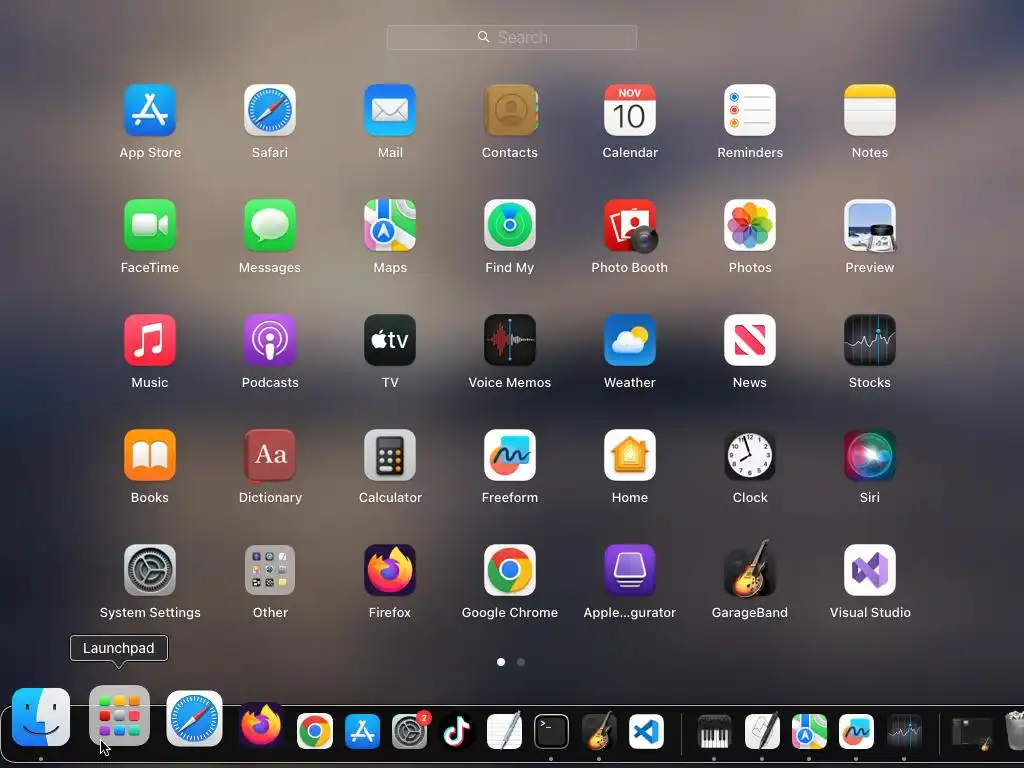
Task: Open the Dictionary app
Action: [x=270, y=455]
